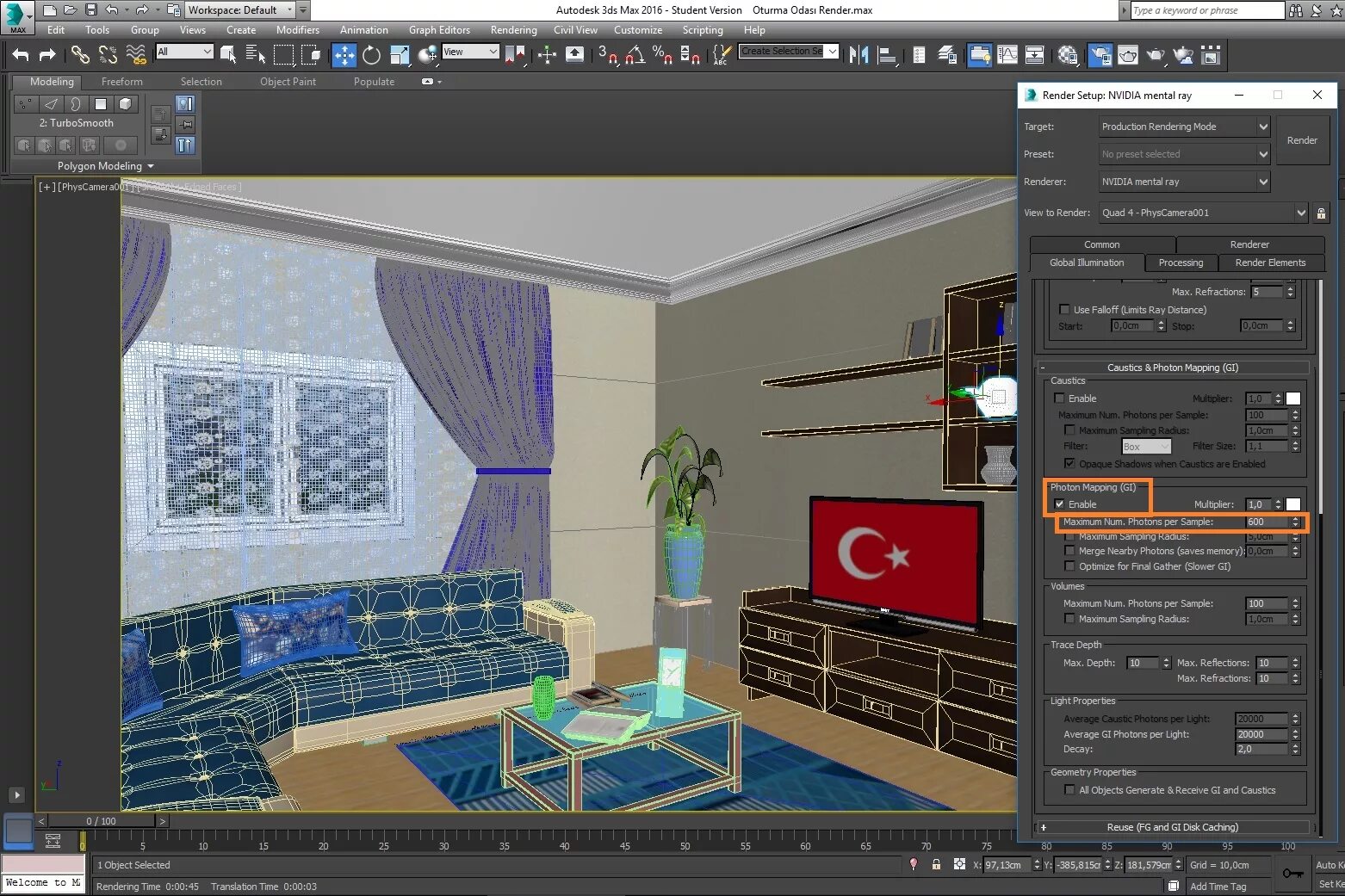Viewport: 1345px width, 896px height.
Task: Collapse Caustics & Photon Mapping (GI) rollout
Action: tap(1173, 368)
